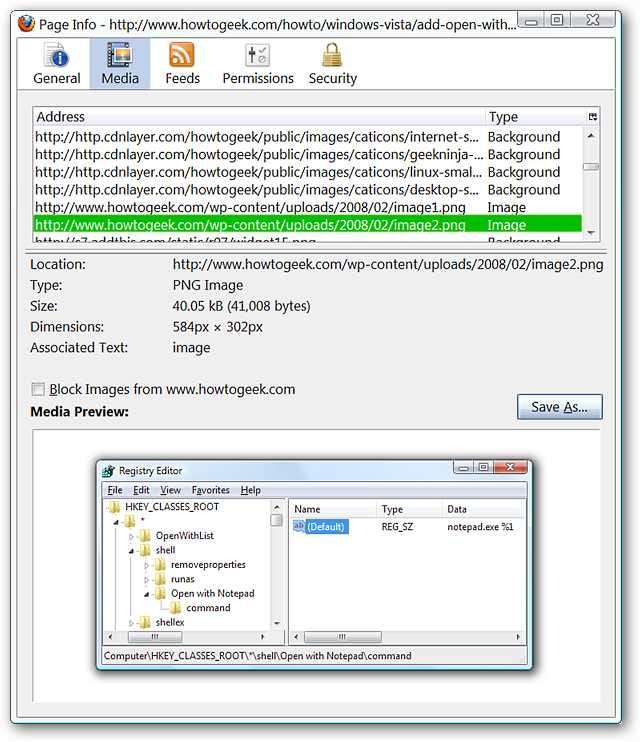Click the 40.05 kB size value

point(241,306)
